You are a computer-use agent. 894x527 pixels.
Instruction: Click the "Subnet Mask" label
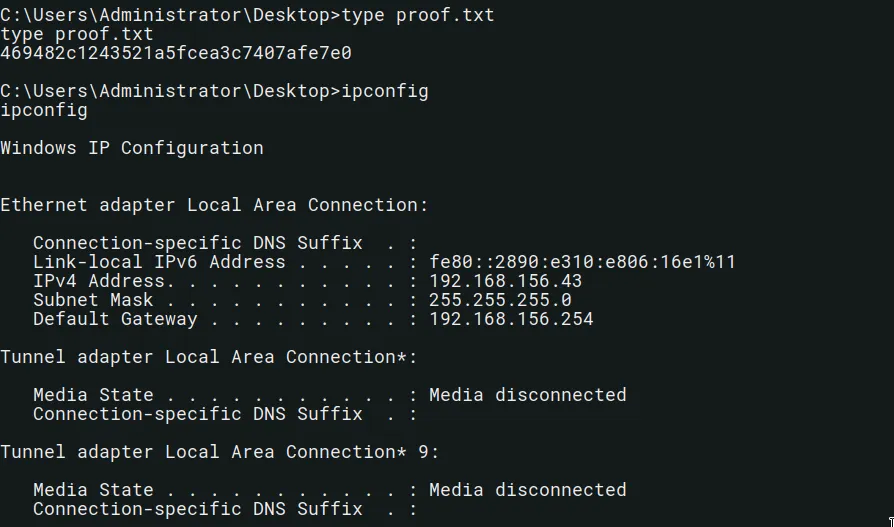[x=93, y=300]
